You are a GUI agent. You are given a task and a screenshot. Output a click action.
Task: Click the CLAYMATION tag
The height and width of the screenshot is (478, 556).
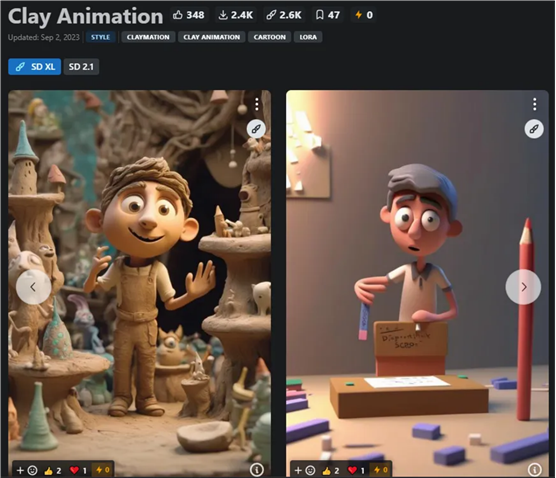tap(148, 37)
